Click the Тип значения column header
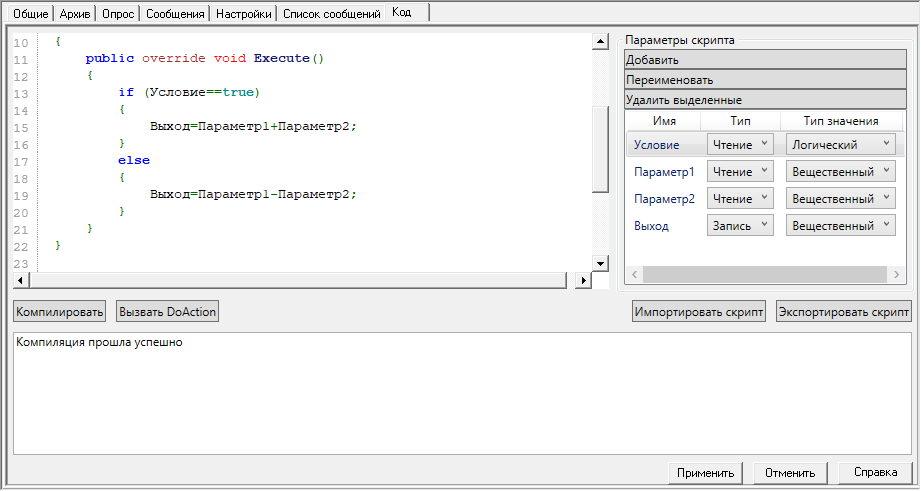Viewport: 921px width, 491px height. (841, 120)
